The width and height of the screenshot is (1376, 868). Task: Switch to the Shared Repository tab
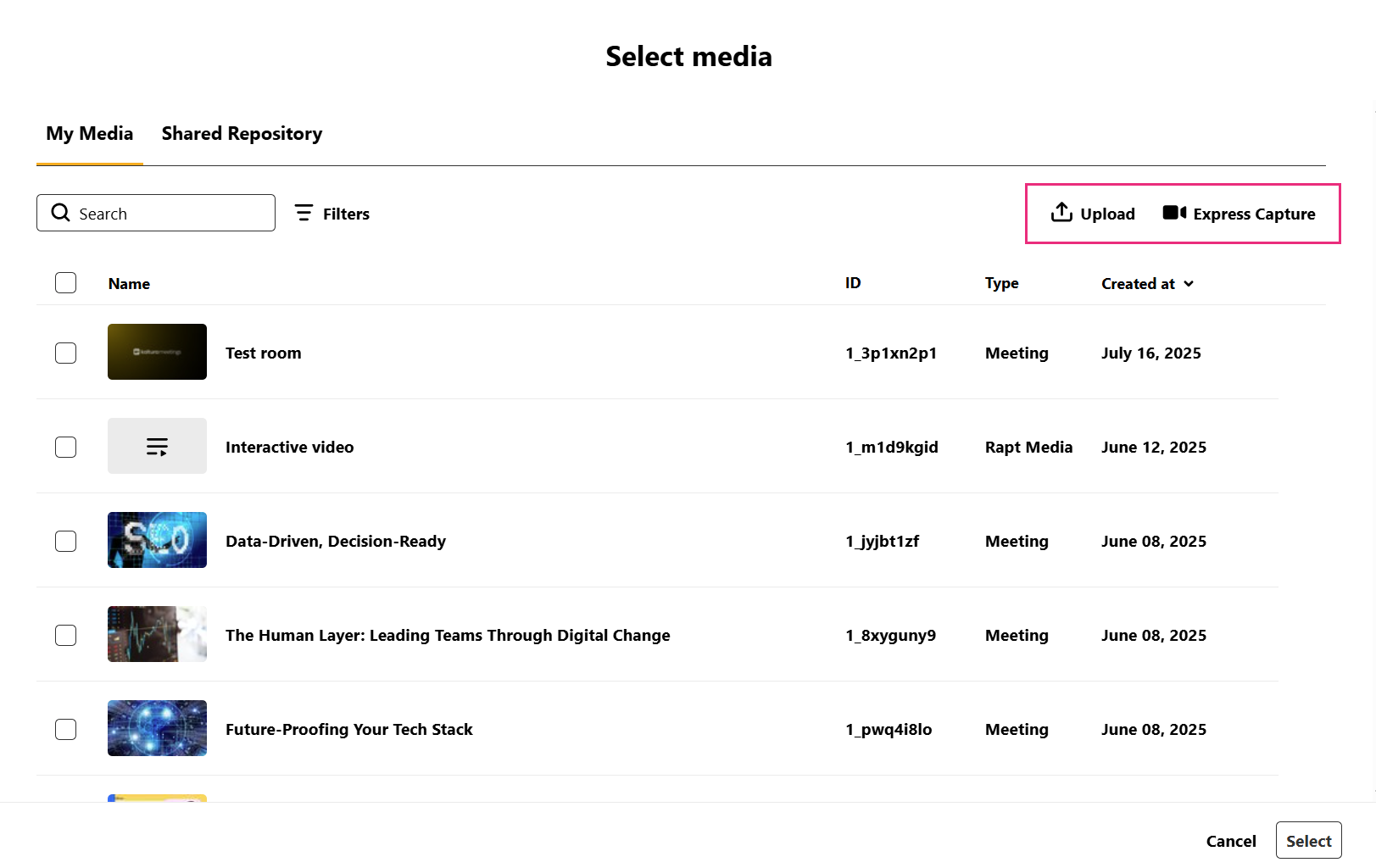(242, 134)
